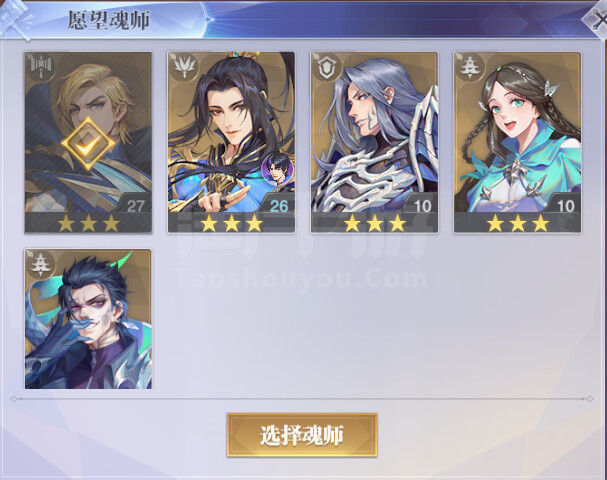Click the class emblem on the blonde character card
The width and height of the screenshot is (607, 480).
[x=39, y=67]
